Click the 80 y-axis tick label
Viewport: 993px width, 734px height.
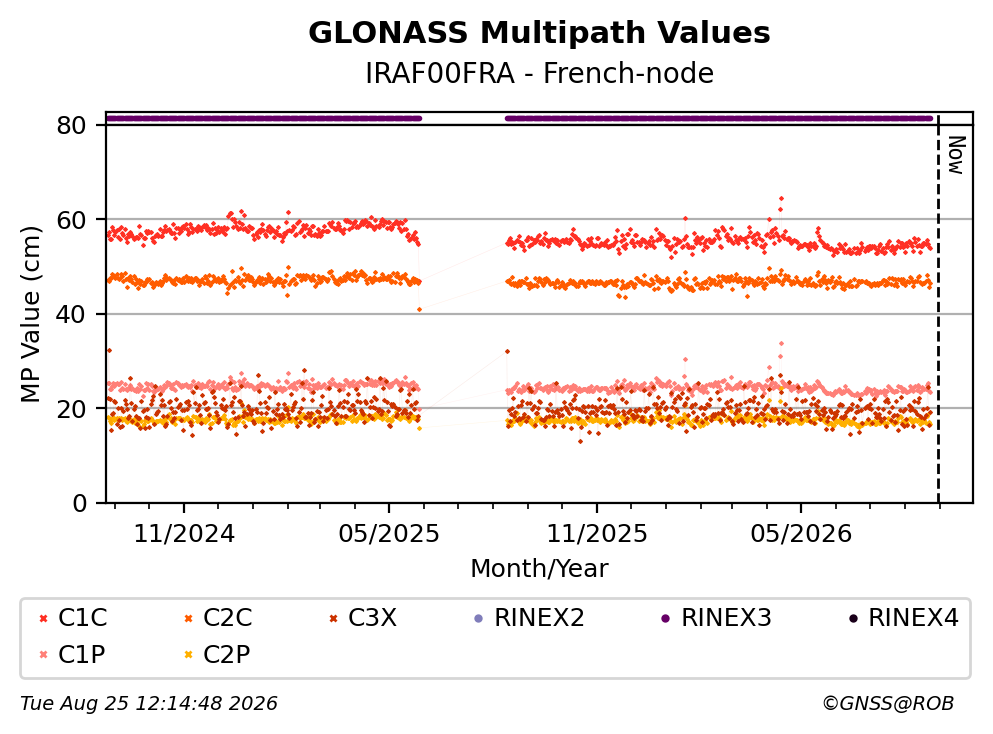pyautogui.click(x=71, y=125)
